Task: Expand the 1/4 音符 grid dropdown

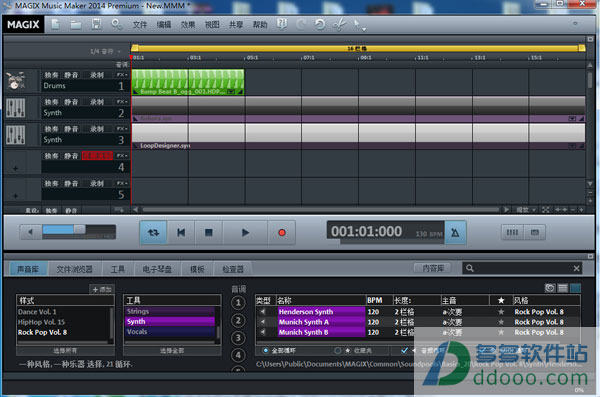Action: tap(119, 51)
